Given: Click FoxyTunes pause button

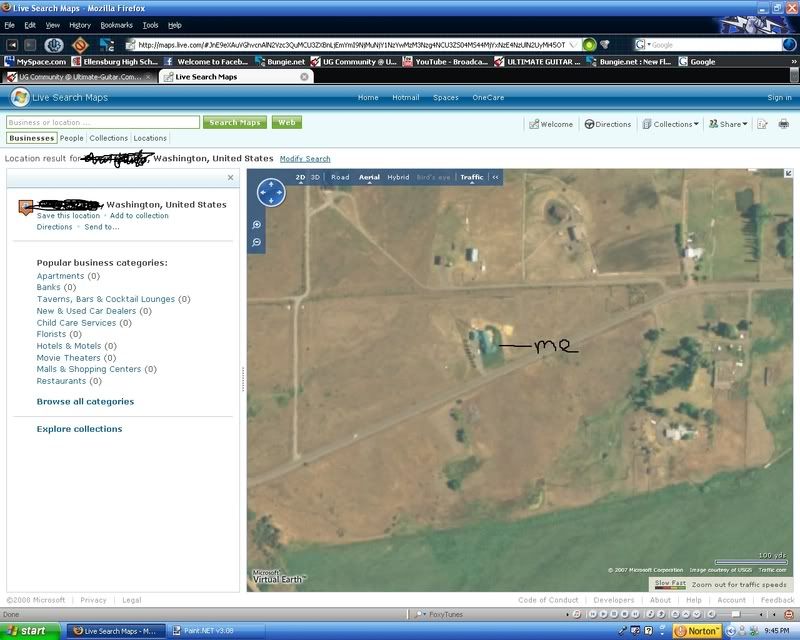Looking at the screenshot, I should pyautogui.click(x=614, y=614).
